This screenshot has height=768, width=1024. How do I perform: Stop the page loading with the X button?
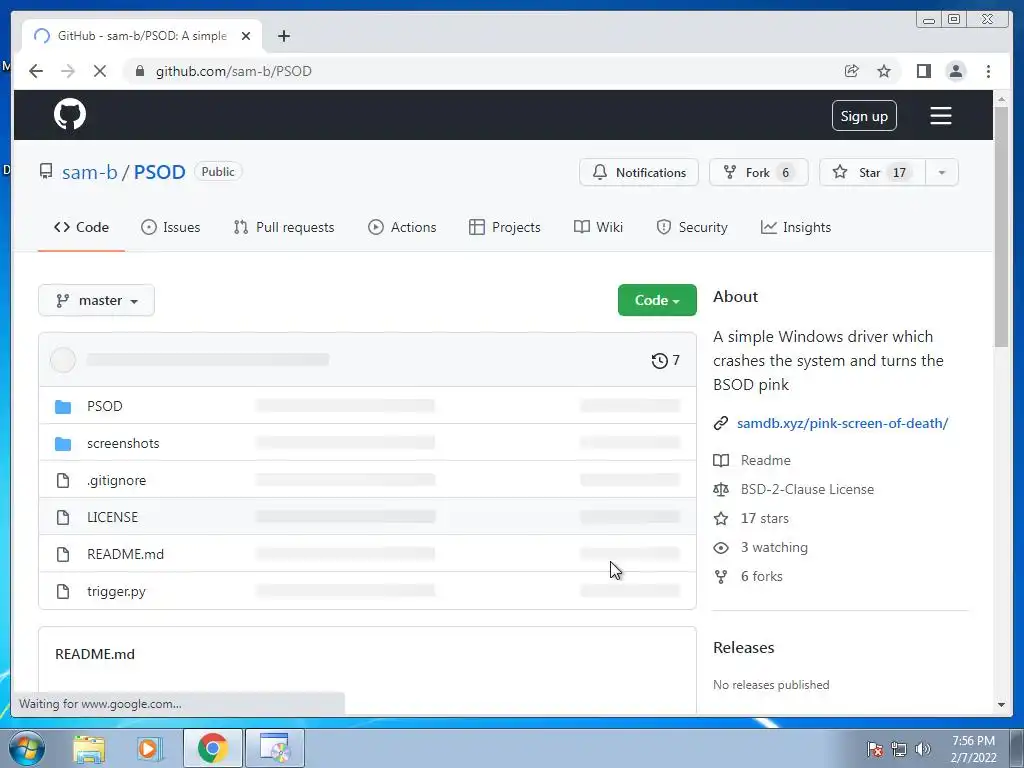pos(100,71)
